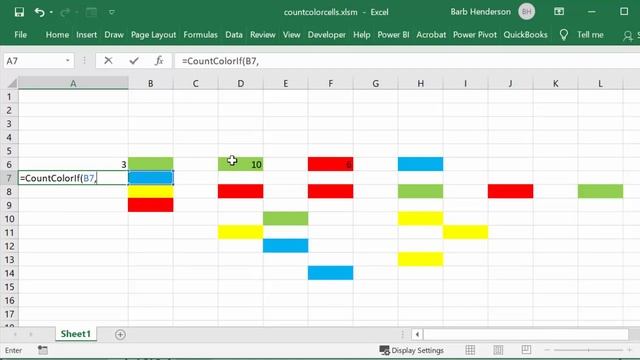This screenshot has width=640, height=360.
Task: Click the next sheet navigation arrow
Action: pyautogui.click(x=31, y=334)
